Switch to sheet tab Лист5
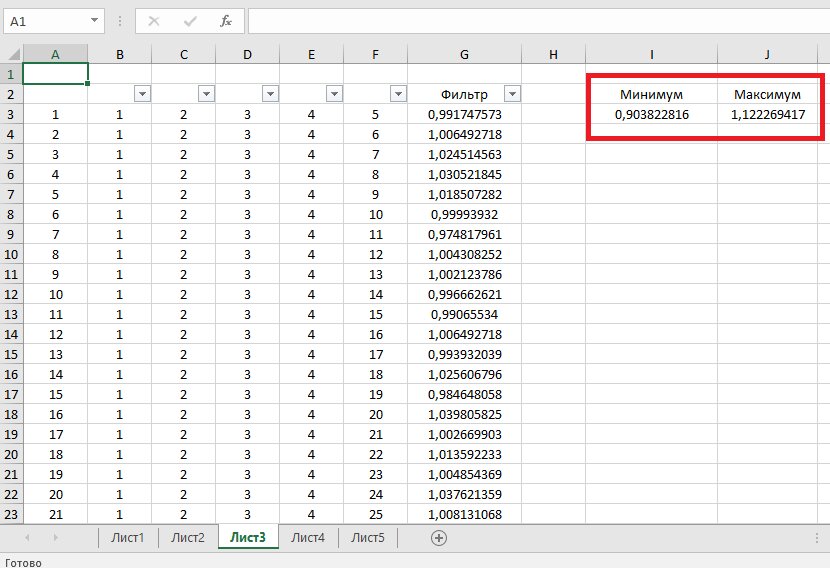The height and width of the screenshot is (568, 830). coord(367,538)
